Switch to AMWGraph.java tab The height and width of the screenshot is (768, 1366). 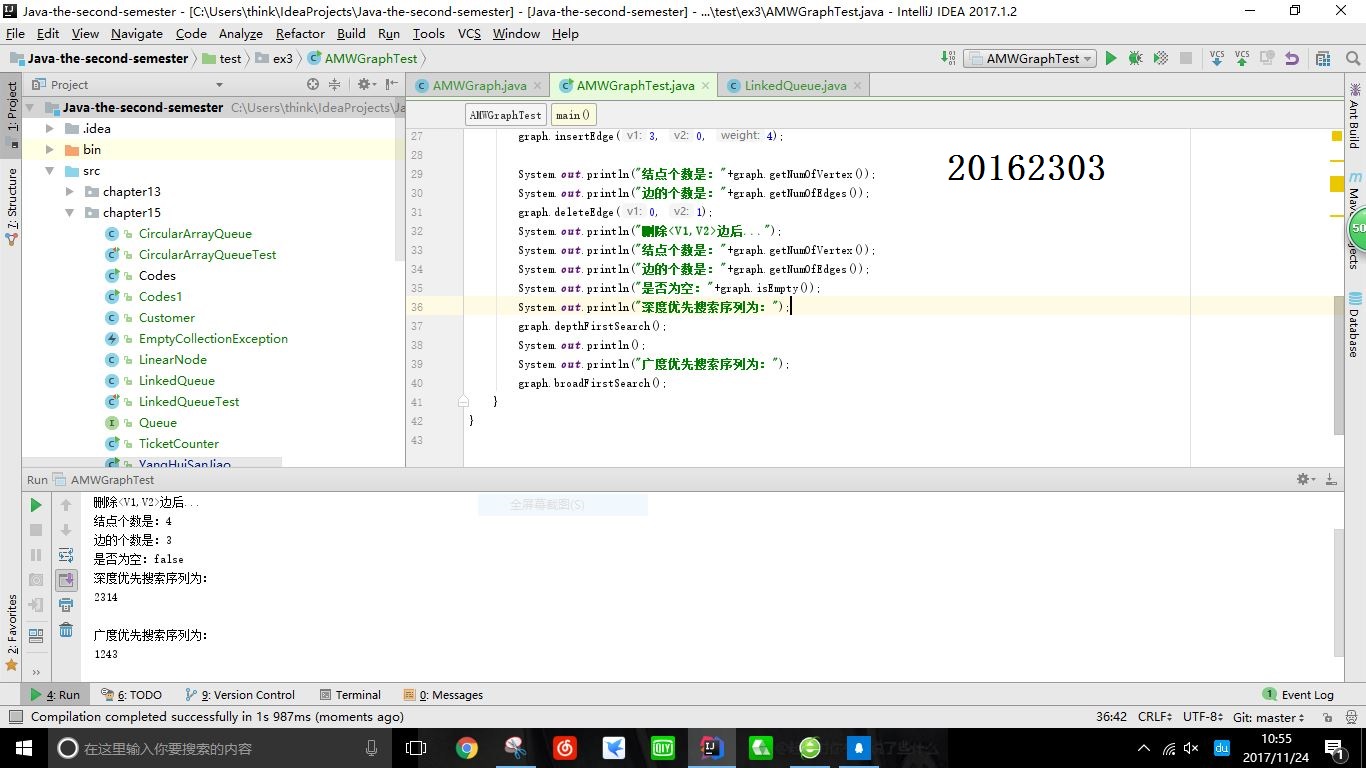point(479,86)
